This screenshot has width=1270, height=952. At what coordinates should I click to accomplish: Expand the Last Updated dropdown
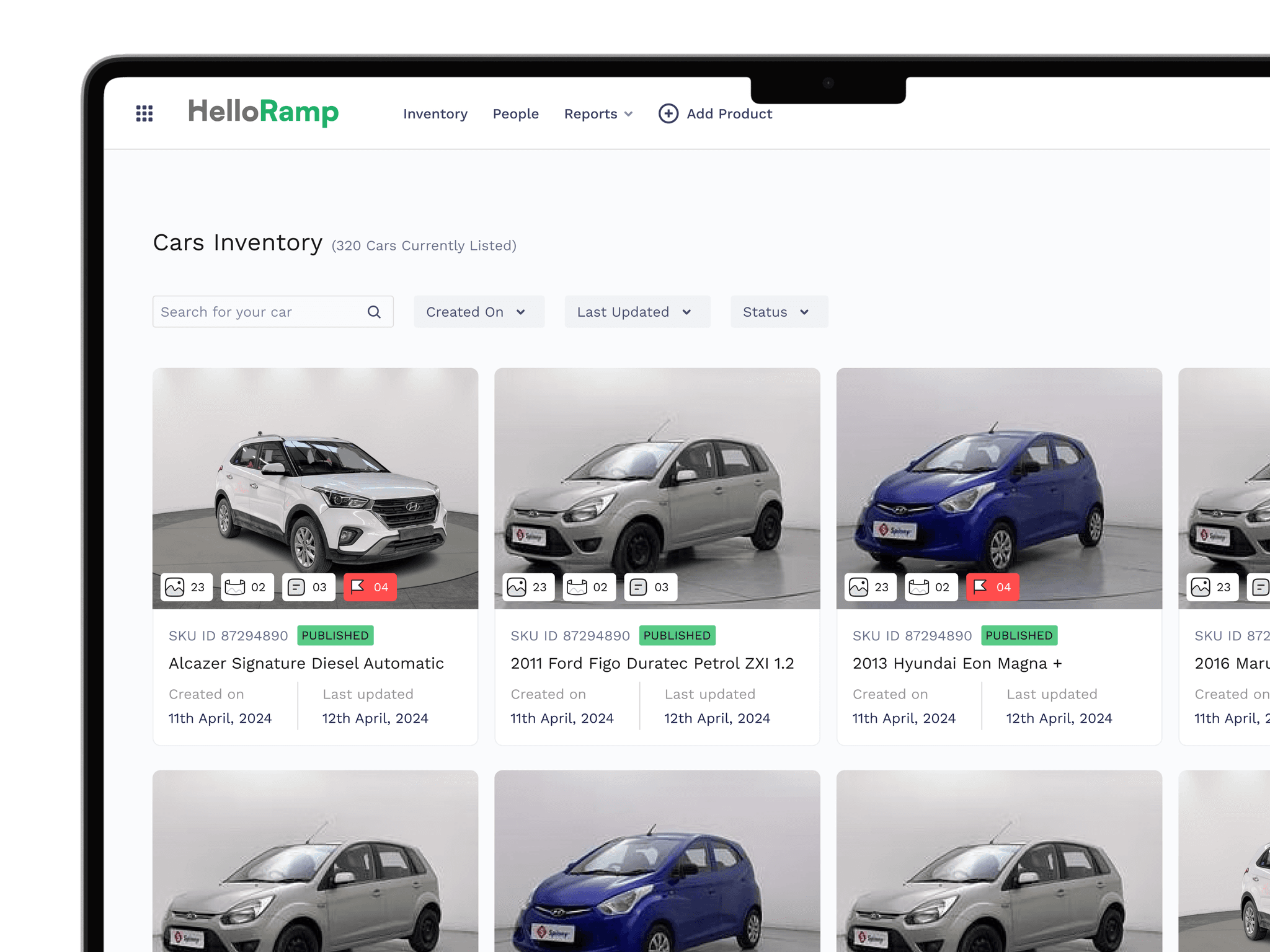[636, 312]
